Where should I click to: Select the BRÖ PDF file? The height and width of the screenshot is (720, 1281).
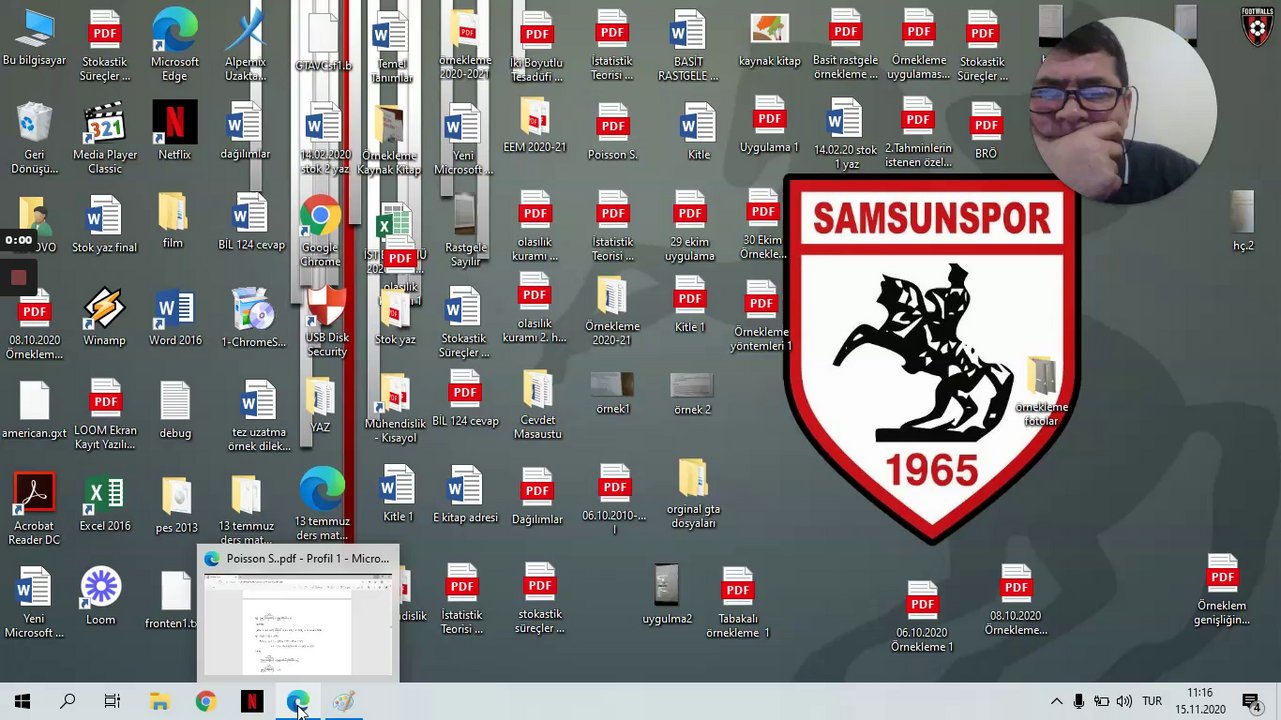tap(985, 131)
